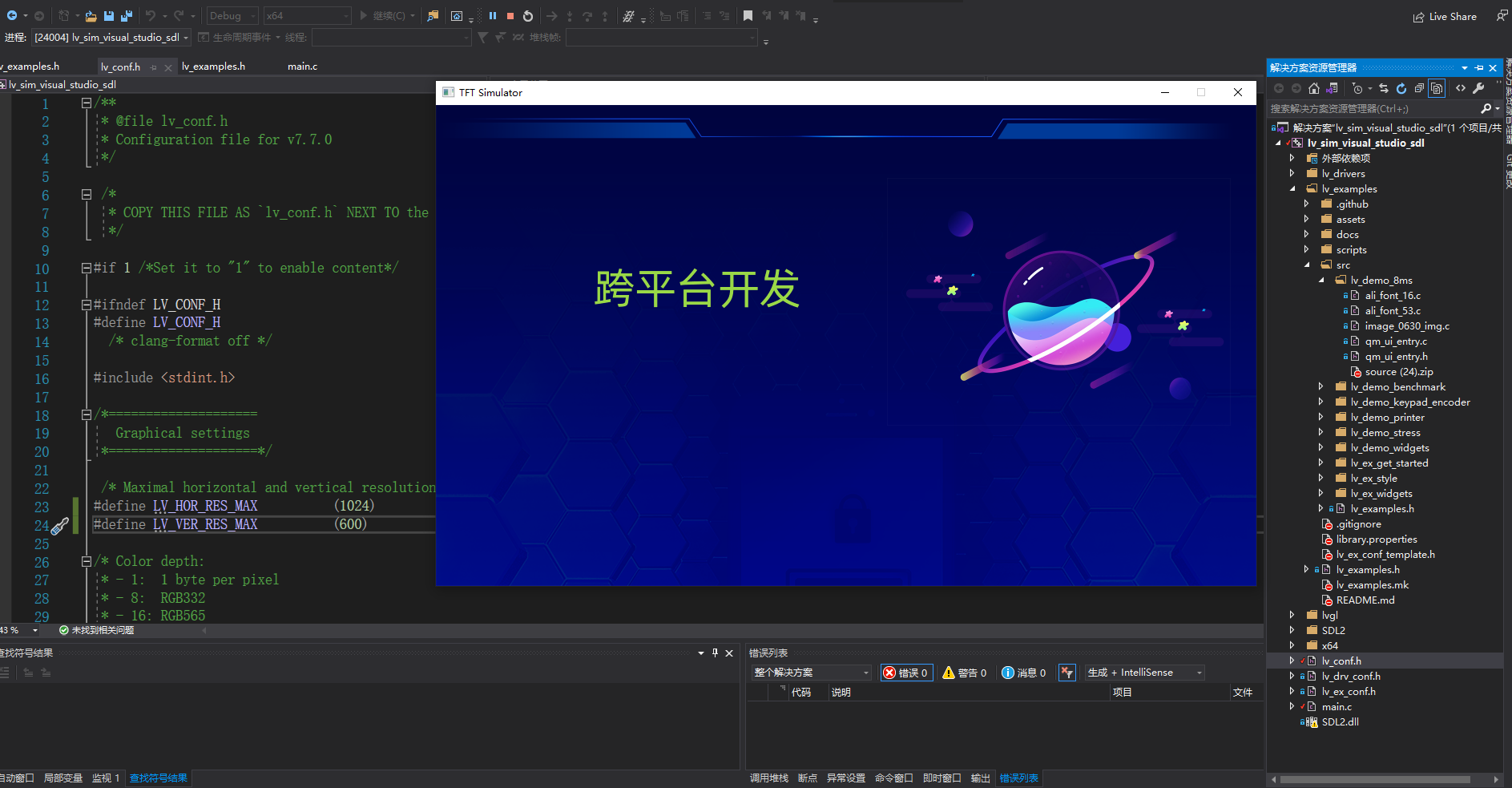Open Solution Explorer properties wrench icon
Image resolution: width=1512 pixels, height=788 pixels.
tap(1478, 88)
